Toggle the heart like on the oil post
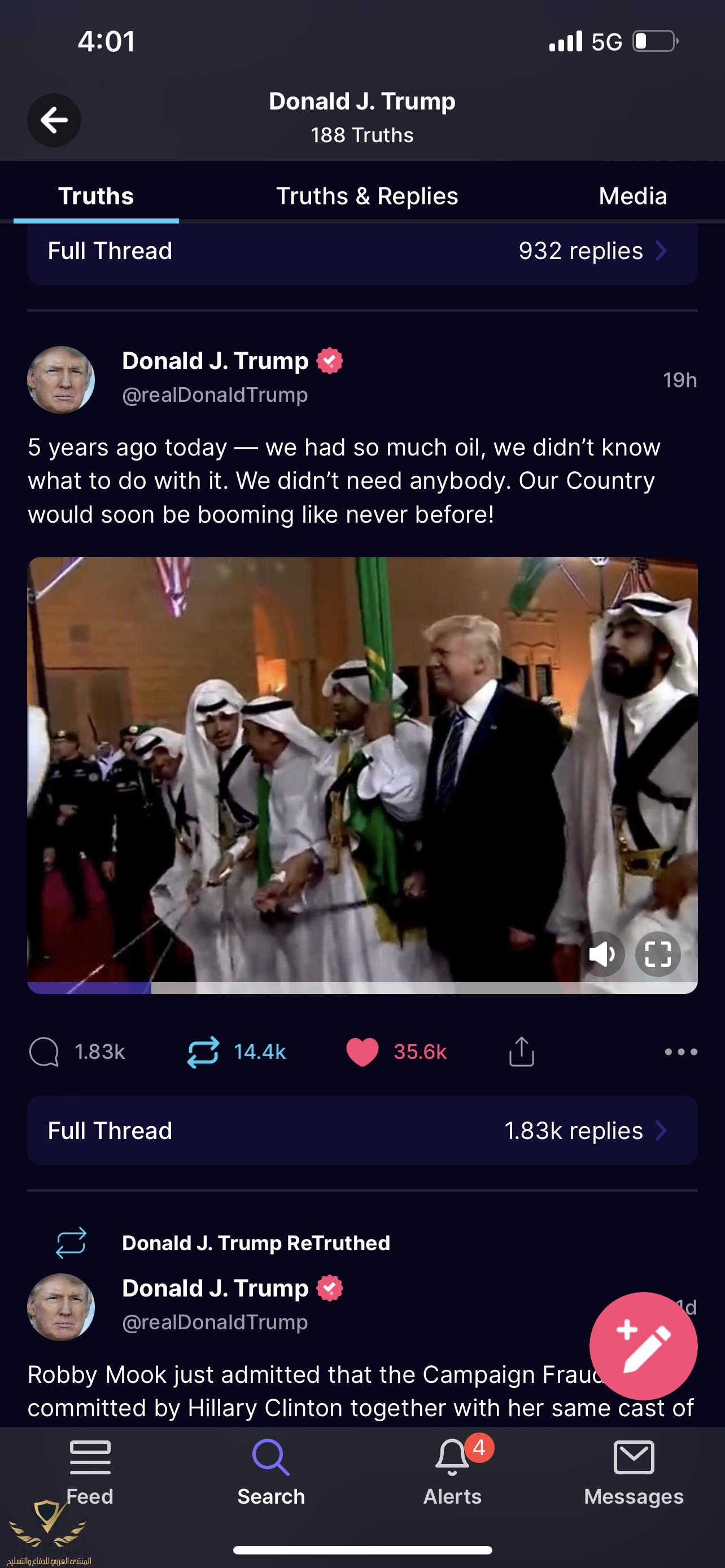The height and width of the screenshot is (1568, 725). [362, 1052]
